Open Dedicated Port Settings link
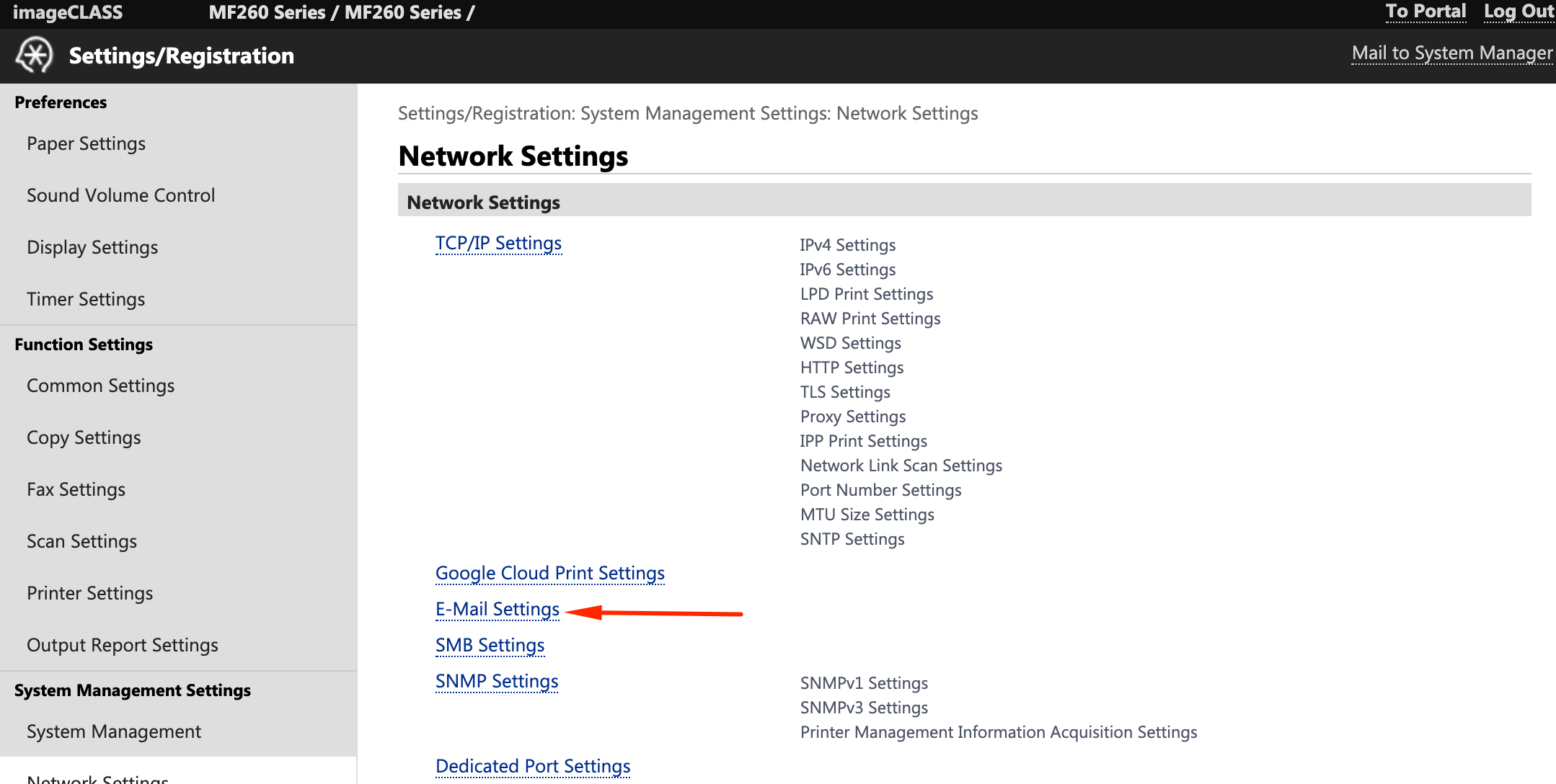Image resolution: width=1556 pixels, height=784 pixels. pyautogui.click(x=533, y=767)
